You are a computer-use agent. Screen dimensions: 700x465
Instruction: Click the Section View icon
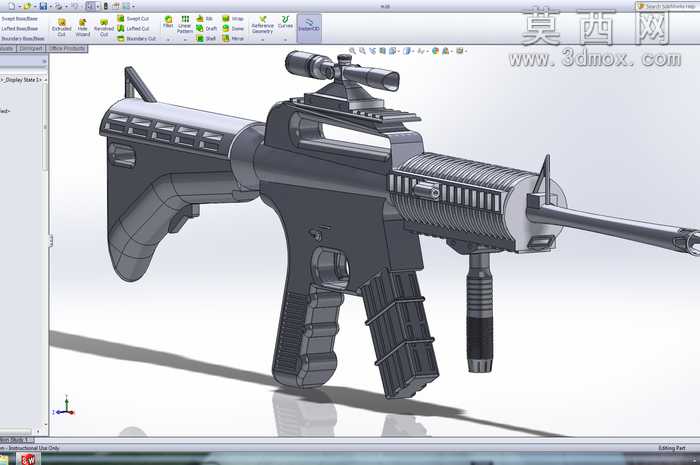383,51
